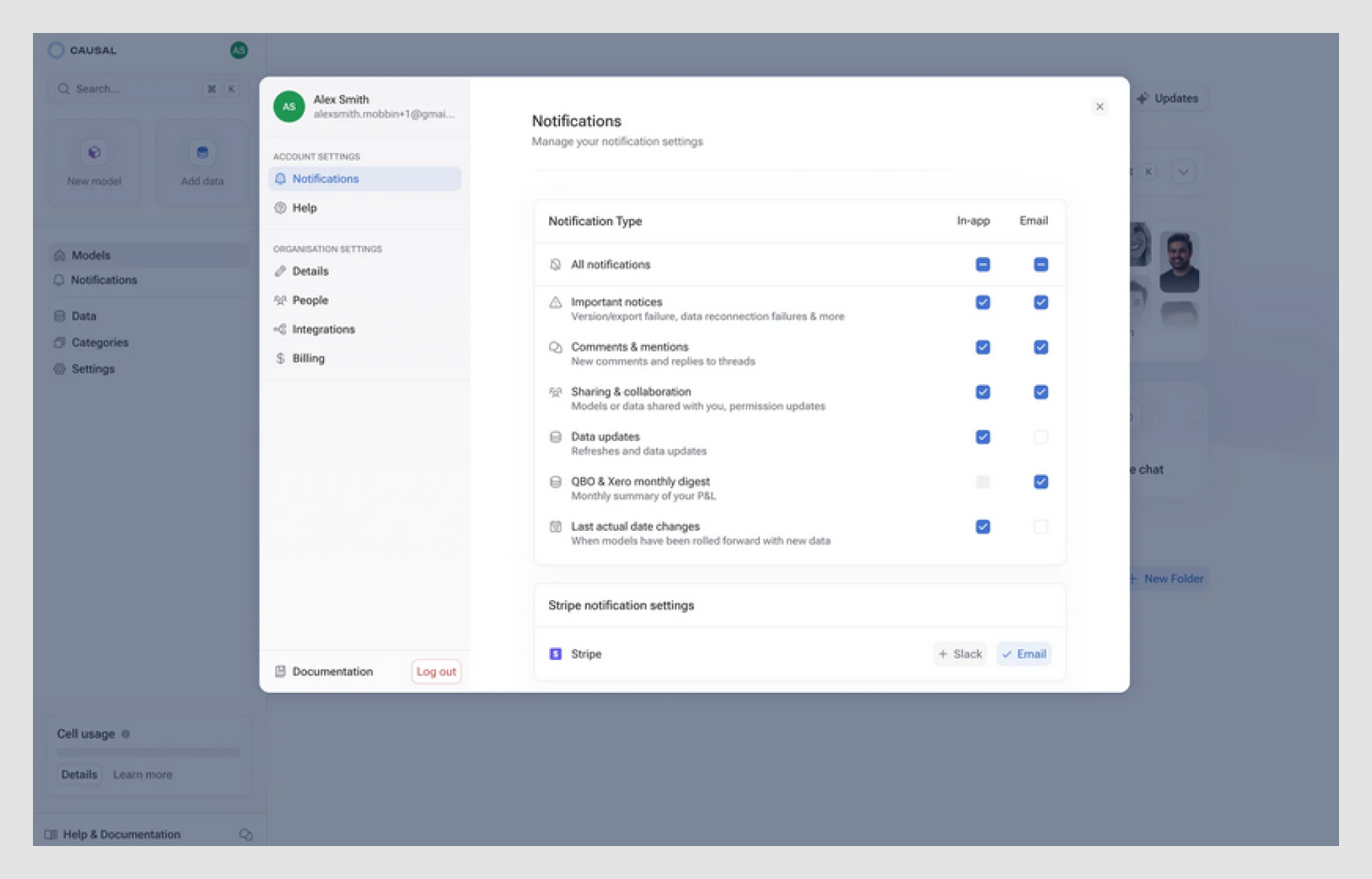This screenshot has width=1372, height=879.
Task: Click the All notifications bell-off icon
Action: click(x=555, y=264)
